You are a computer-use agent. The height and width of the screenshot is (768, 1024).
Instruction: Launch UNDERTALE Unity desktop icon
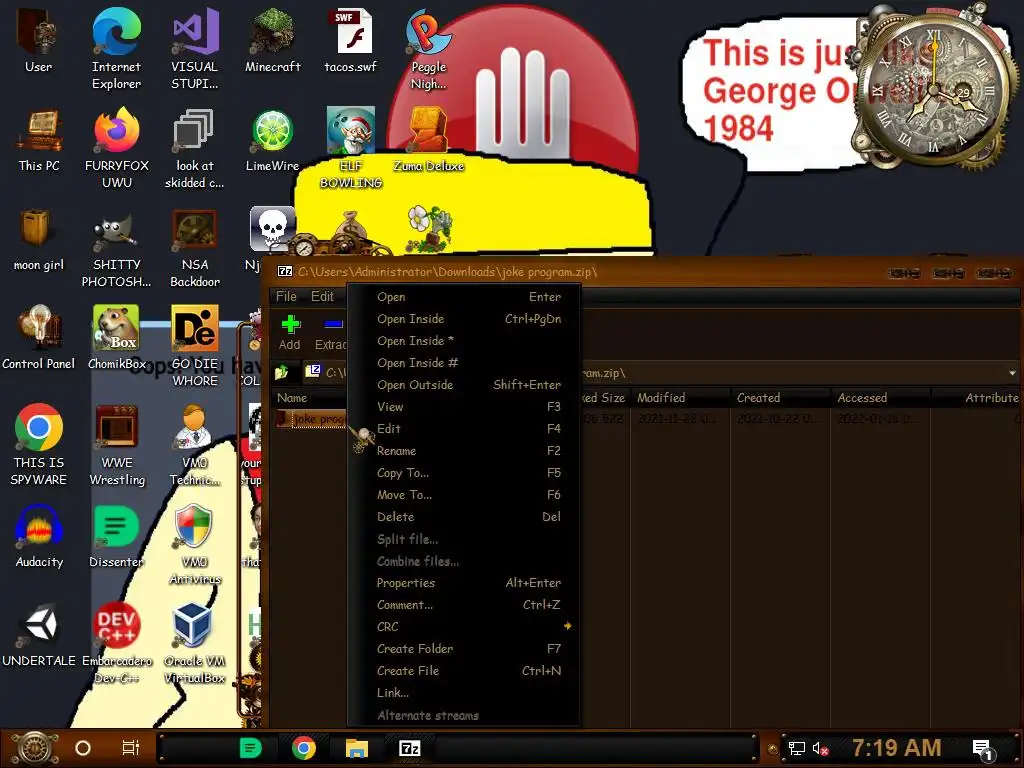39,635
